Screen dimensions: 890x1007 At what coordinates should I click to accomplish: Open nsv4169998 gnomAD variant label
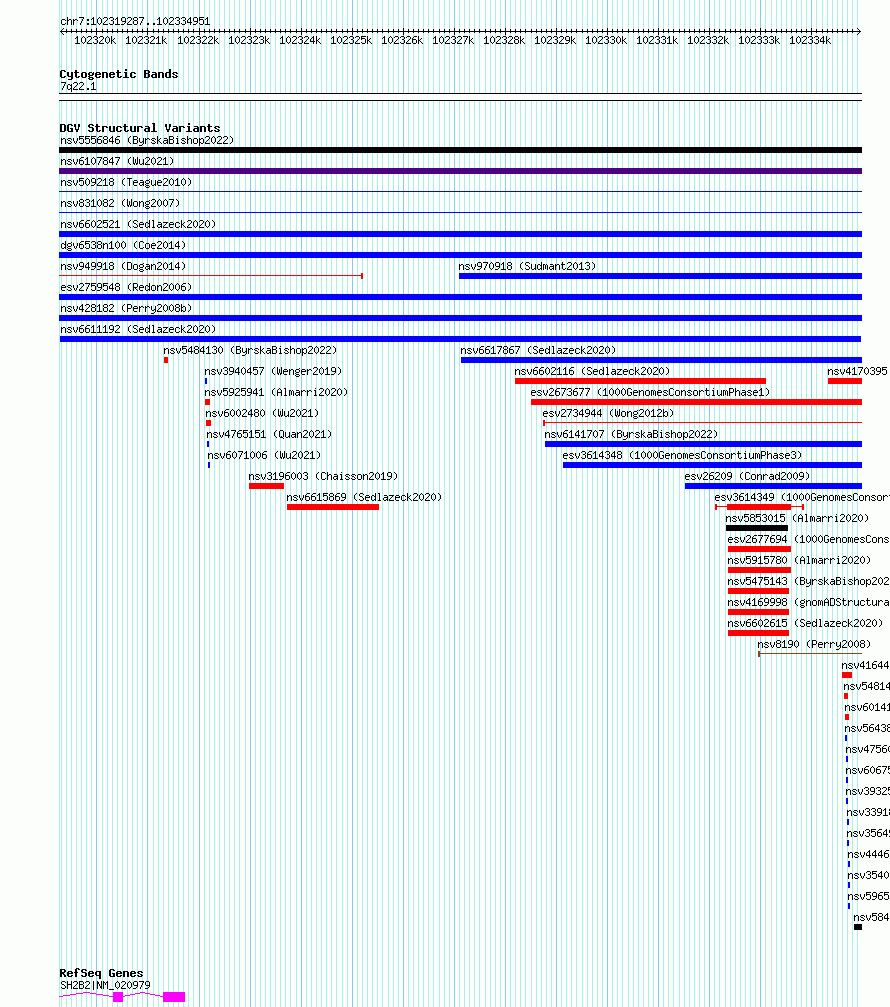[808, 602]
